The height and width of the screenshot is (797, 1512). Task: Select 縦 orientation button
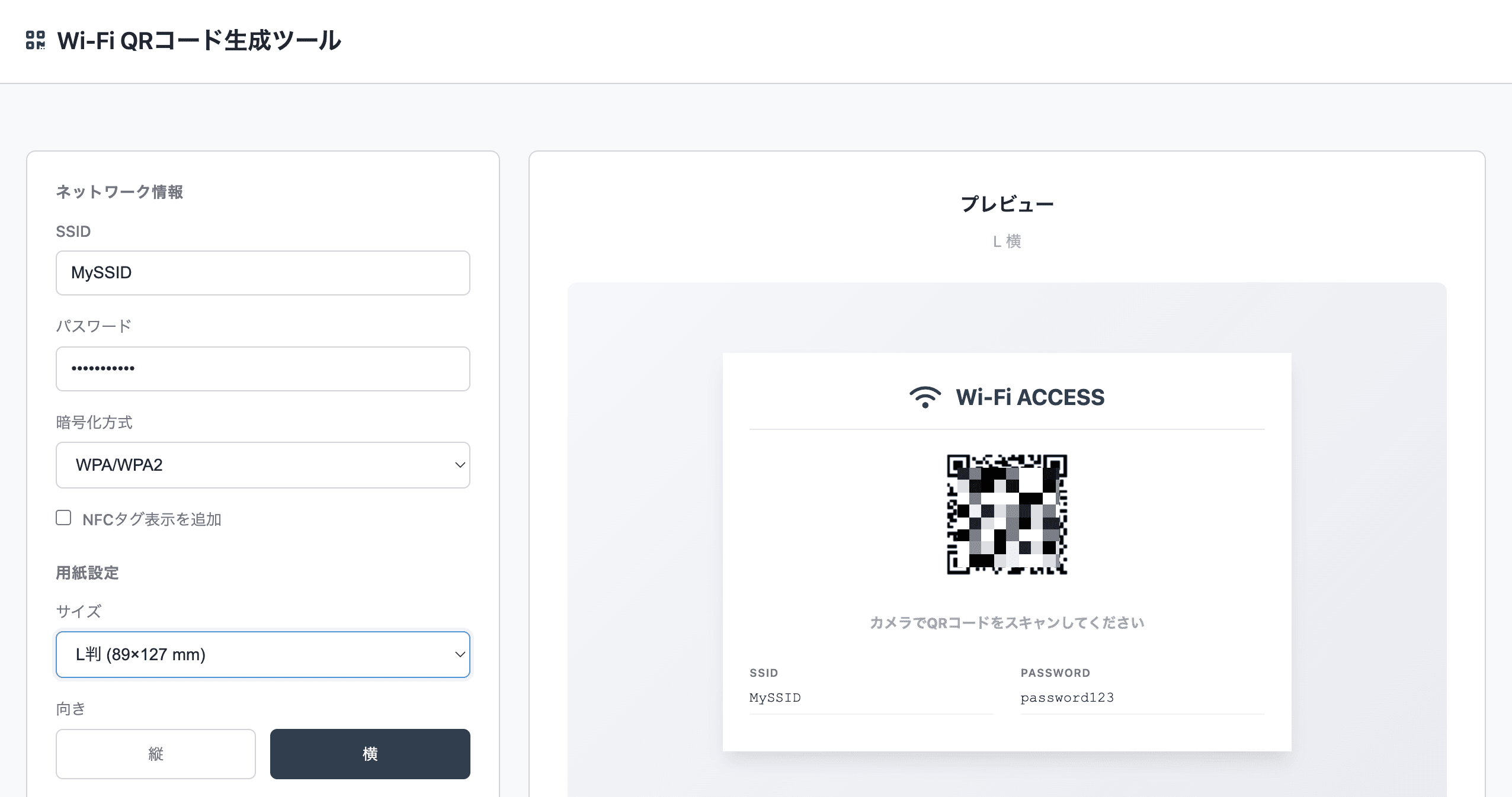[156, 753]
